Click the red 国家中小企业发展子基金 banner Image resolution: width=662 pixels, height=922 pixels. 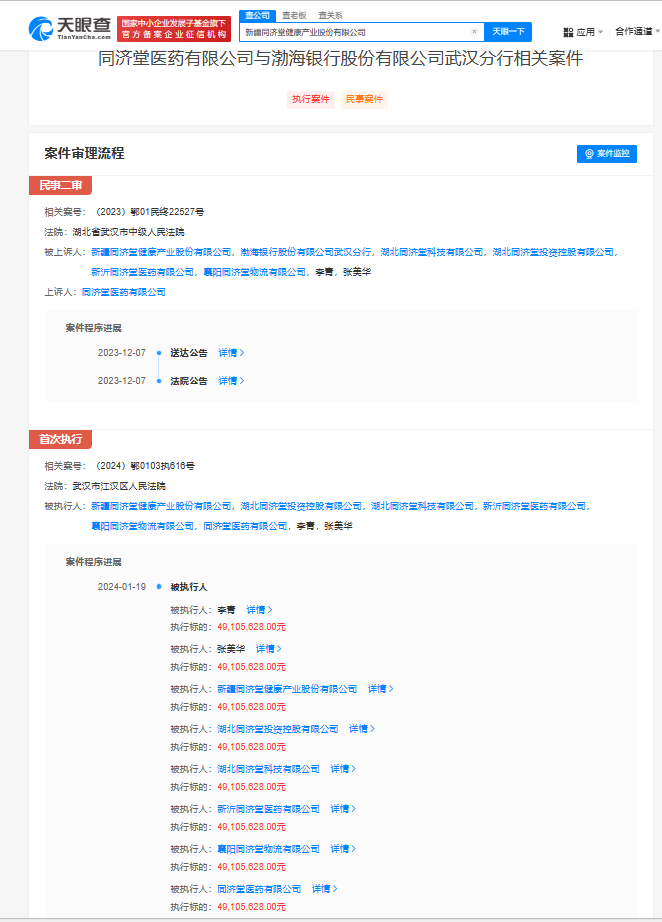174,29
